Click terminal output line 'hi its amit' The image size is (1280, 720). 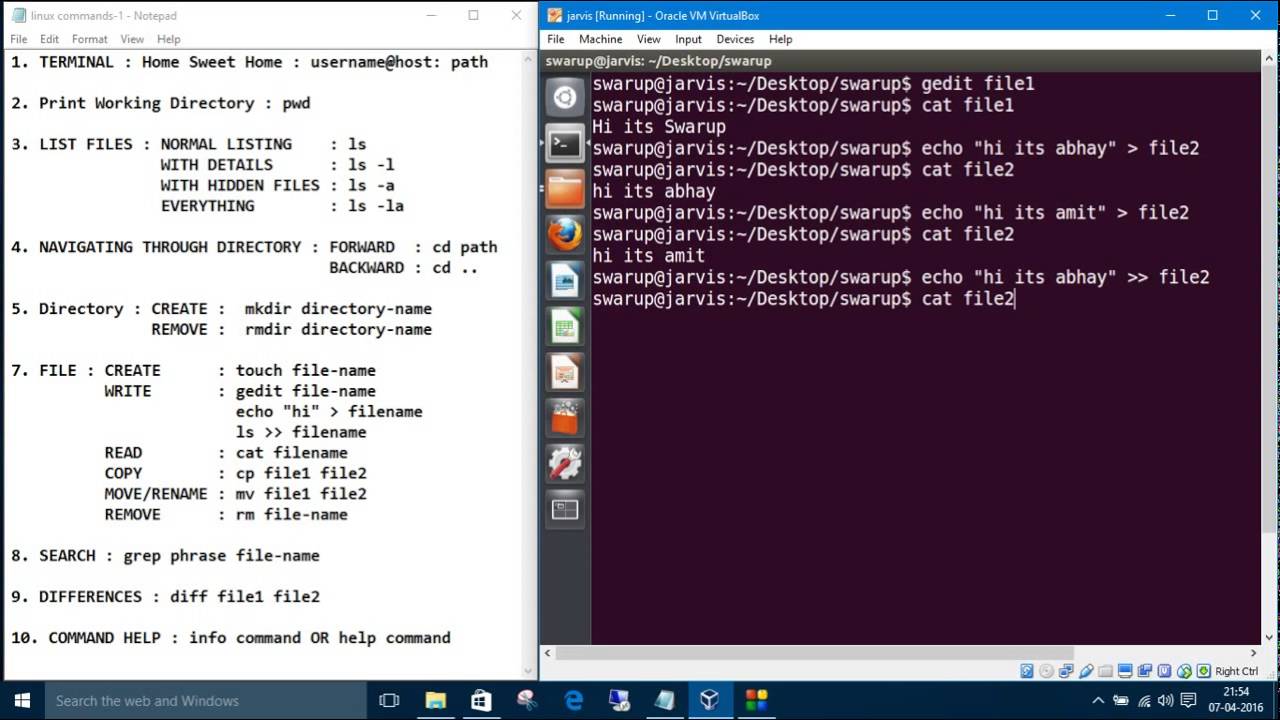[648, 255]
